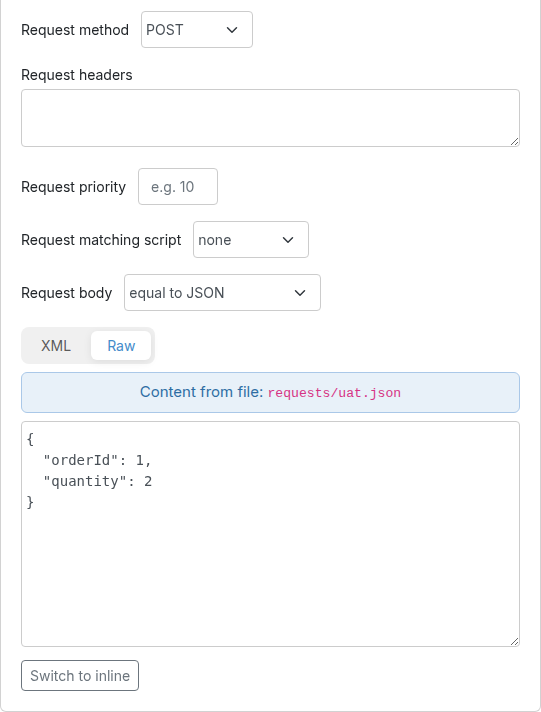
Task: Click the request body editor resize handle
Action: click(514, 641)
